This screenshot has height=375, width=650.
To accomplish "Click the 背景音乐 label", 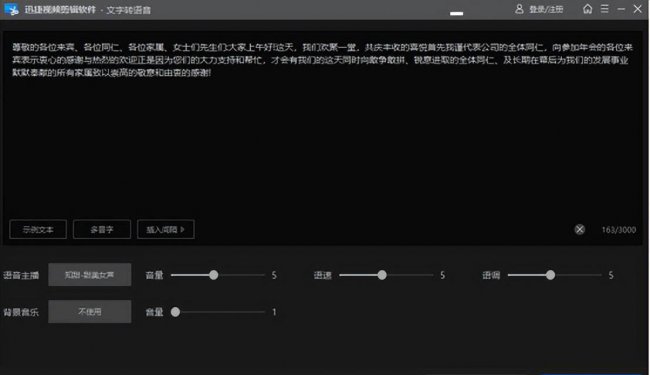I will tap(21, 312).
